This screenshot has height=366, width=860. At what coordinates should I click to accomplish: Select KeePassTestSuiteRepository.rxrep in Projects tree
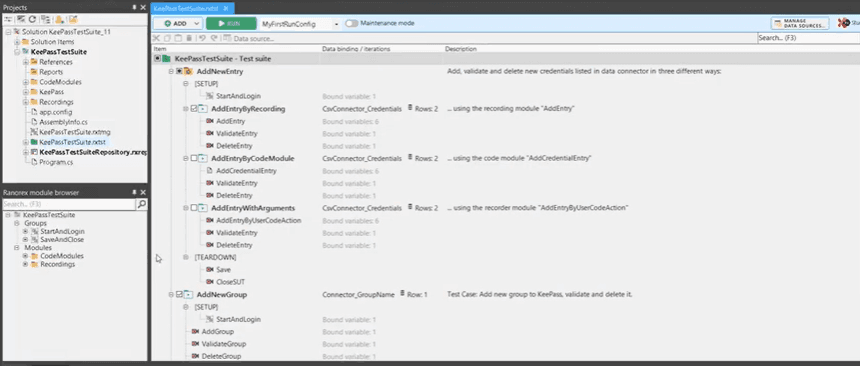click(94, 152)
